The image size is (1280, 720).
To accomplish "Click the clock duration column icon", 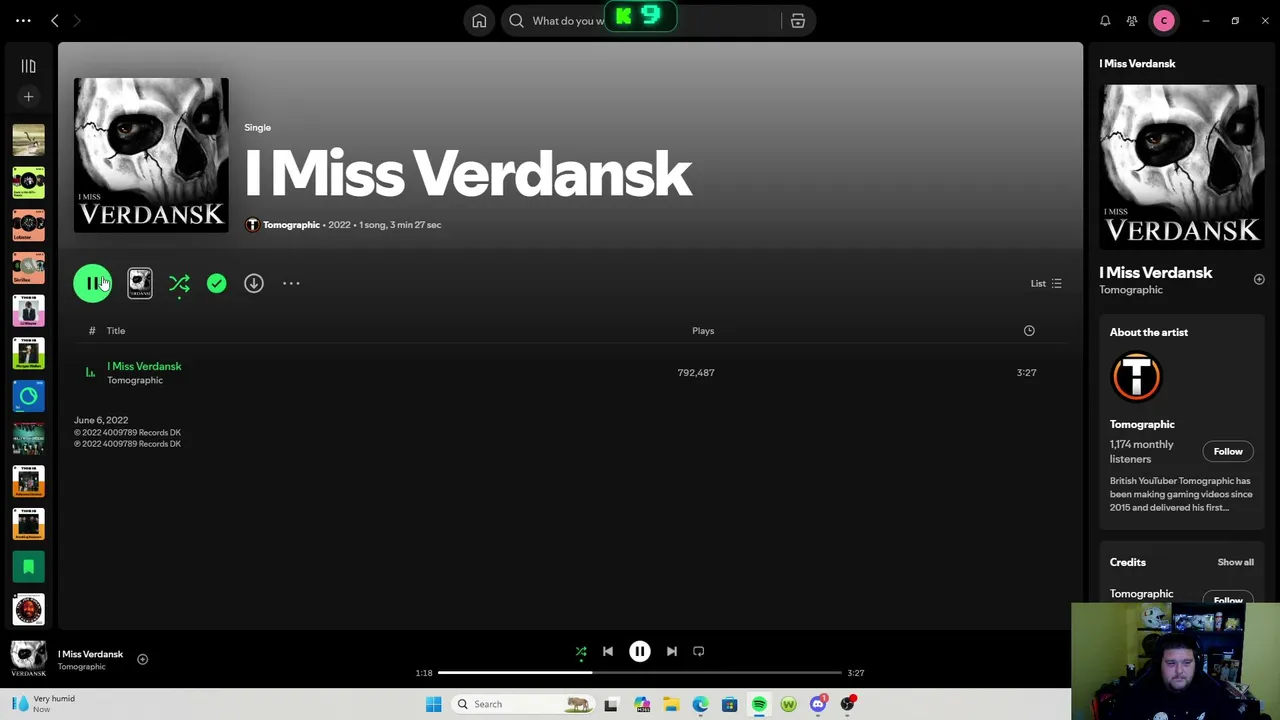I will tap(1029, 330).
